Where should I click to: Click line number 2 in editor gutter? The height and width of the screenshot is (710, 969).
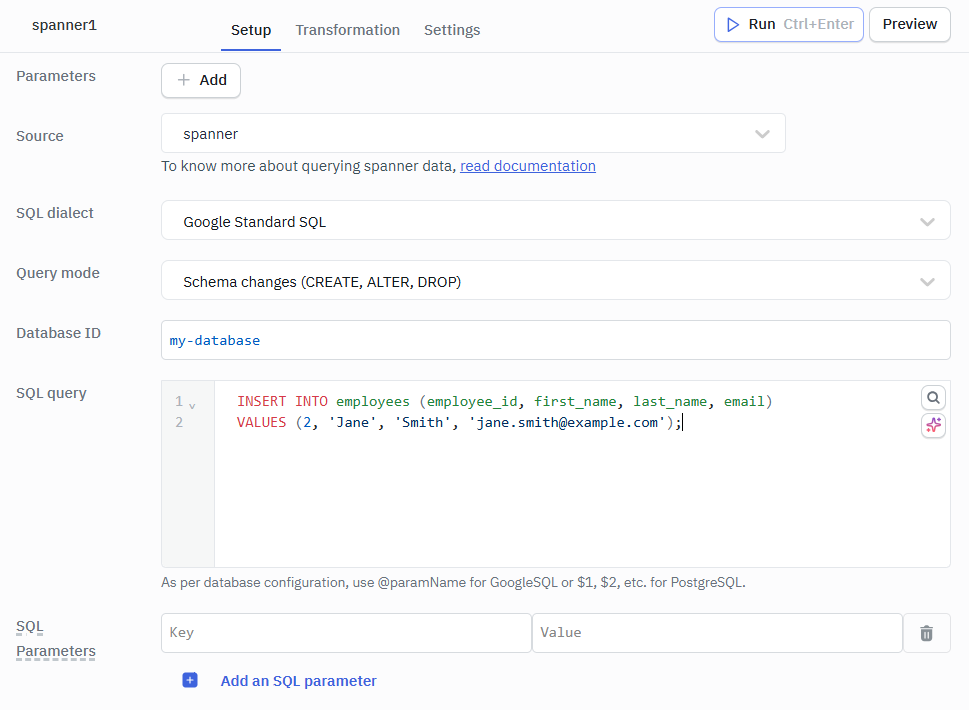(x=179, y=423)
